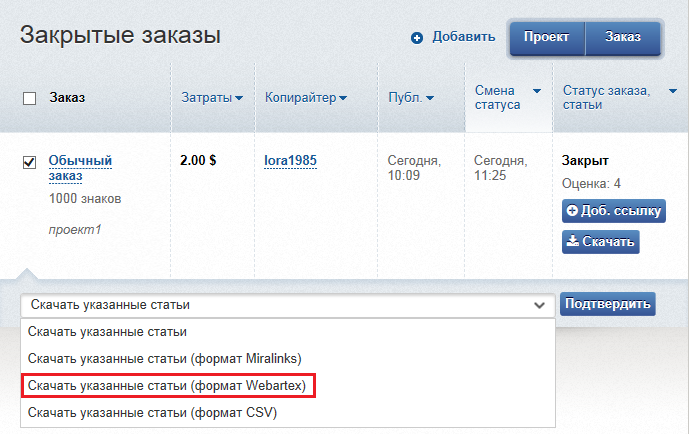689x434 pixels.
Task: Open the Копирайтер column filter
Action: (x=305, y=98)
